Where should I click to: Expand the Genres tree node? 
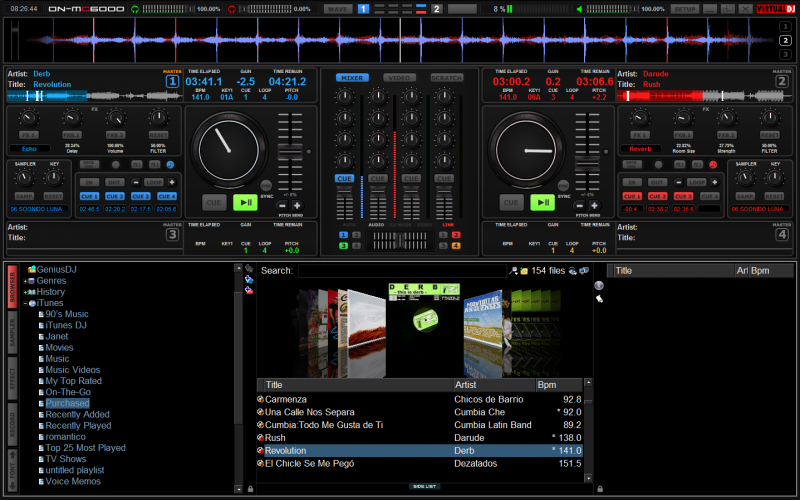(x=25, y=281)
